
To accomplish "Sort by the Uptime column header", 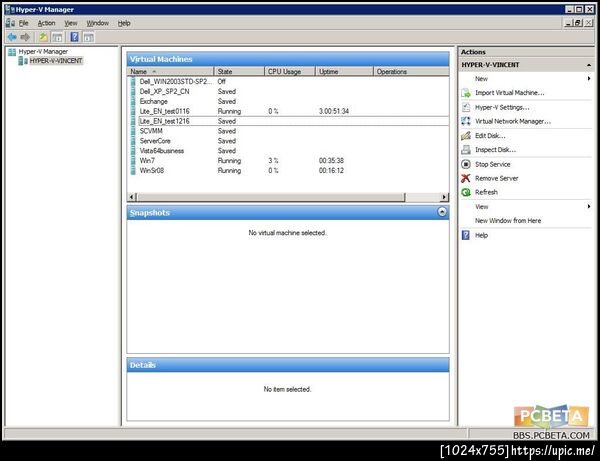I will (344, 72).
